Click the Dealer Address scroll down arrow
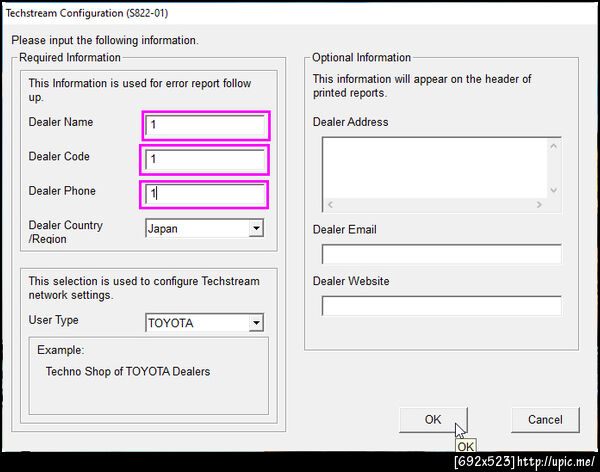This screenshot has width=600, height=472. click(554, 190)
